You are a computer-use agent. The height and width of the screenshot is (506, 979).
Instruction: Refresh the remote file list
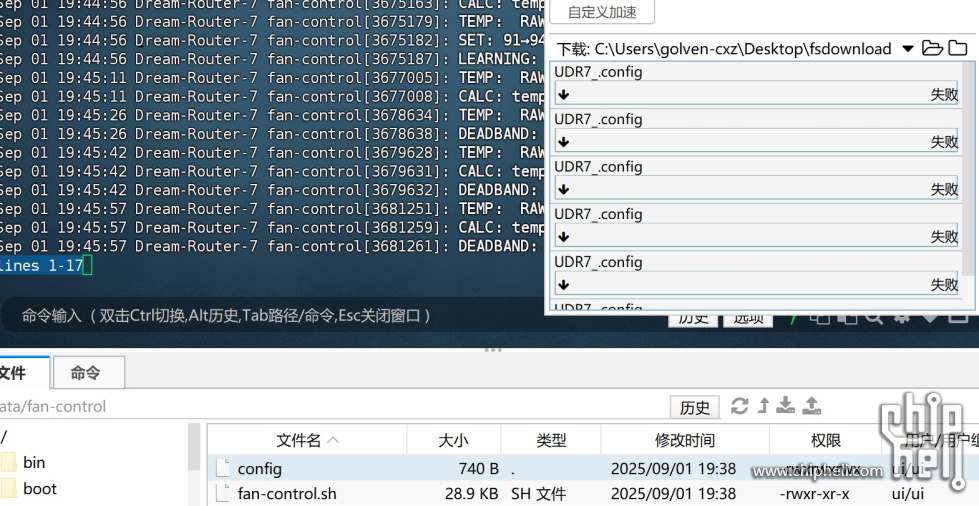tap(739, 406)
